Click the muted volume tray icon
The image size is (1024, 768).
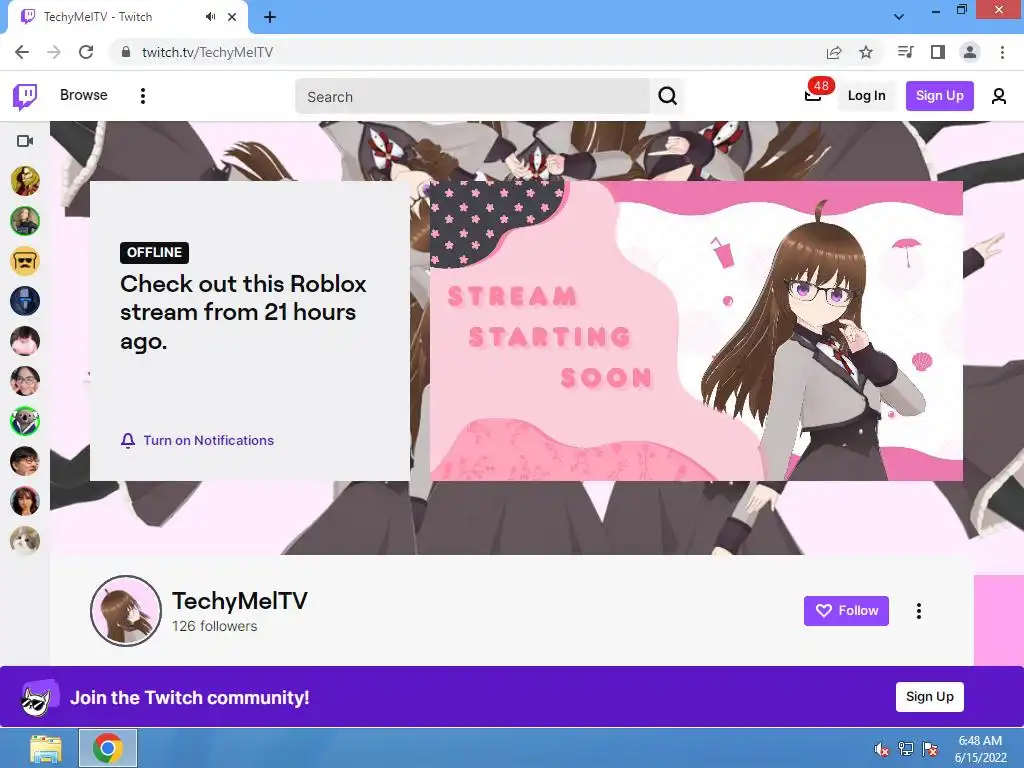point(882,749)
